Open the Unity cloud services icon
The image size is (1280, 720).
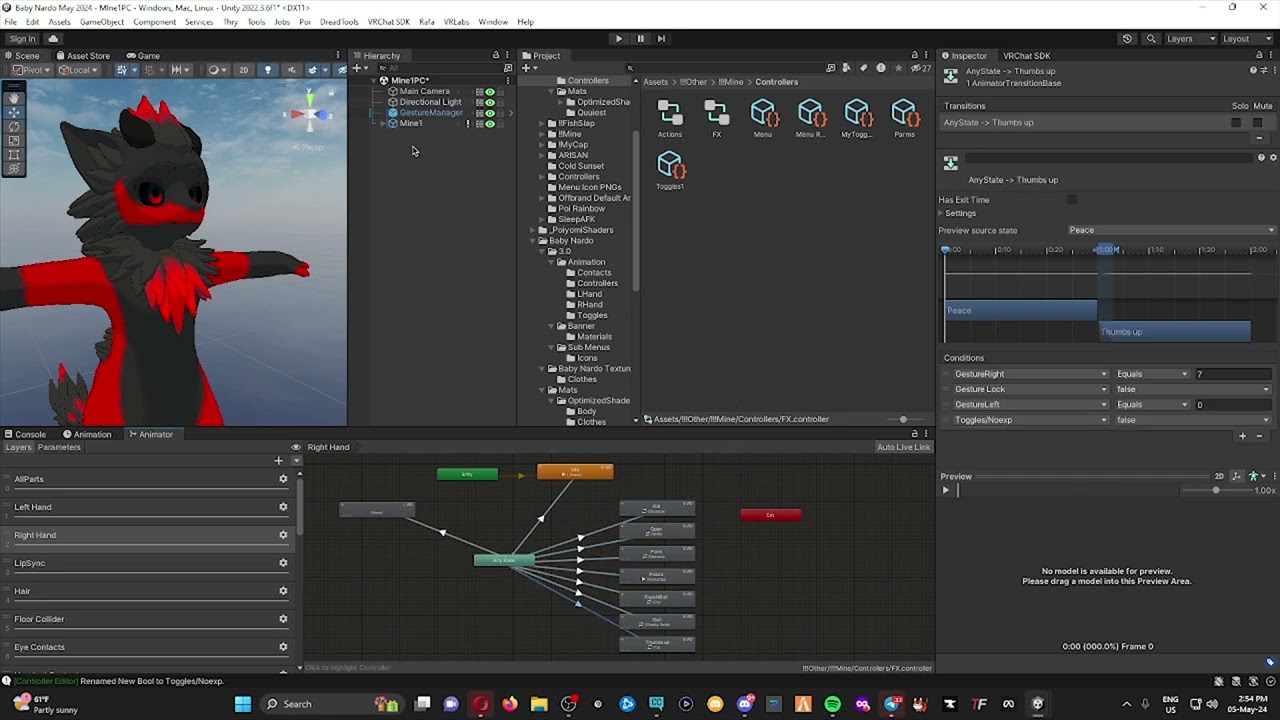click(53, 39)
